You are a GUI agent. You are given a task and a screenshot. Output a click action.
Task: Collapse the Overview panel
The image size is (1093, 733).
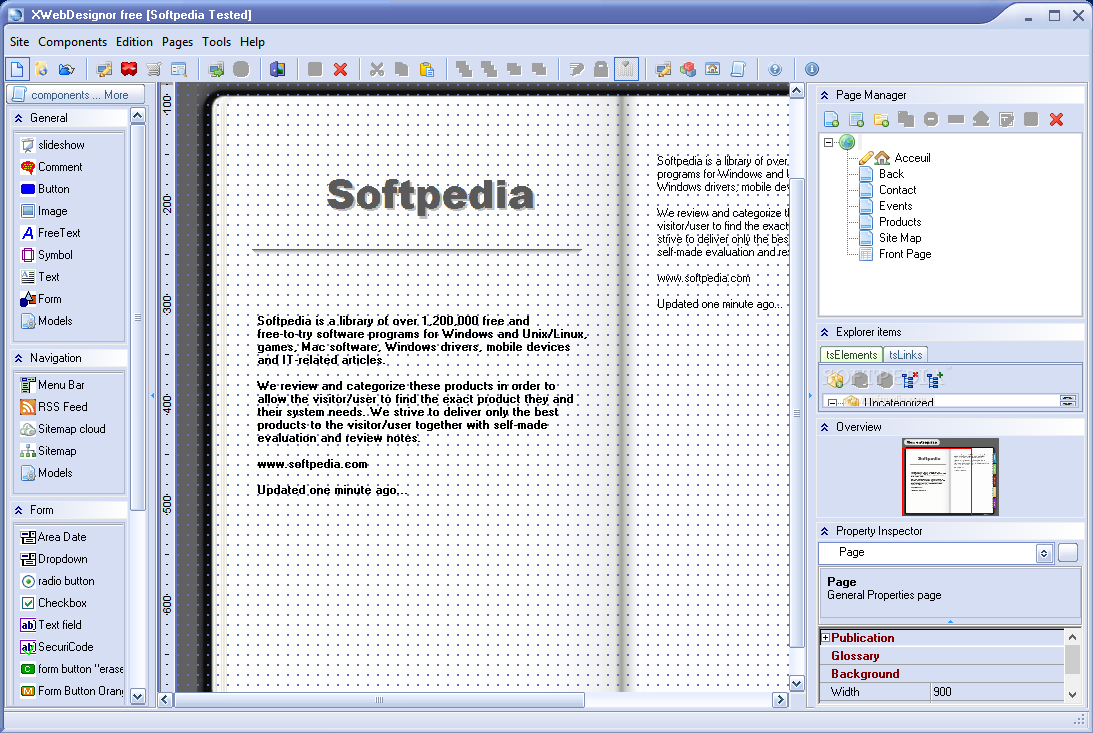coord(825,427)
